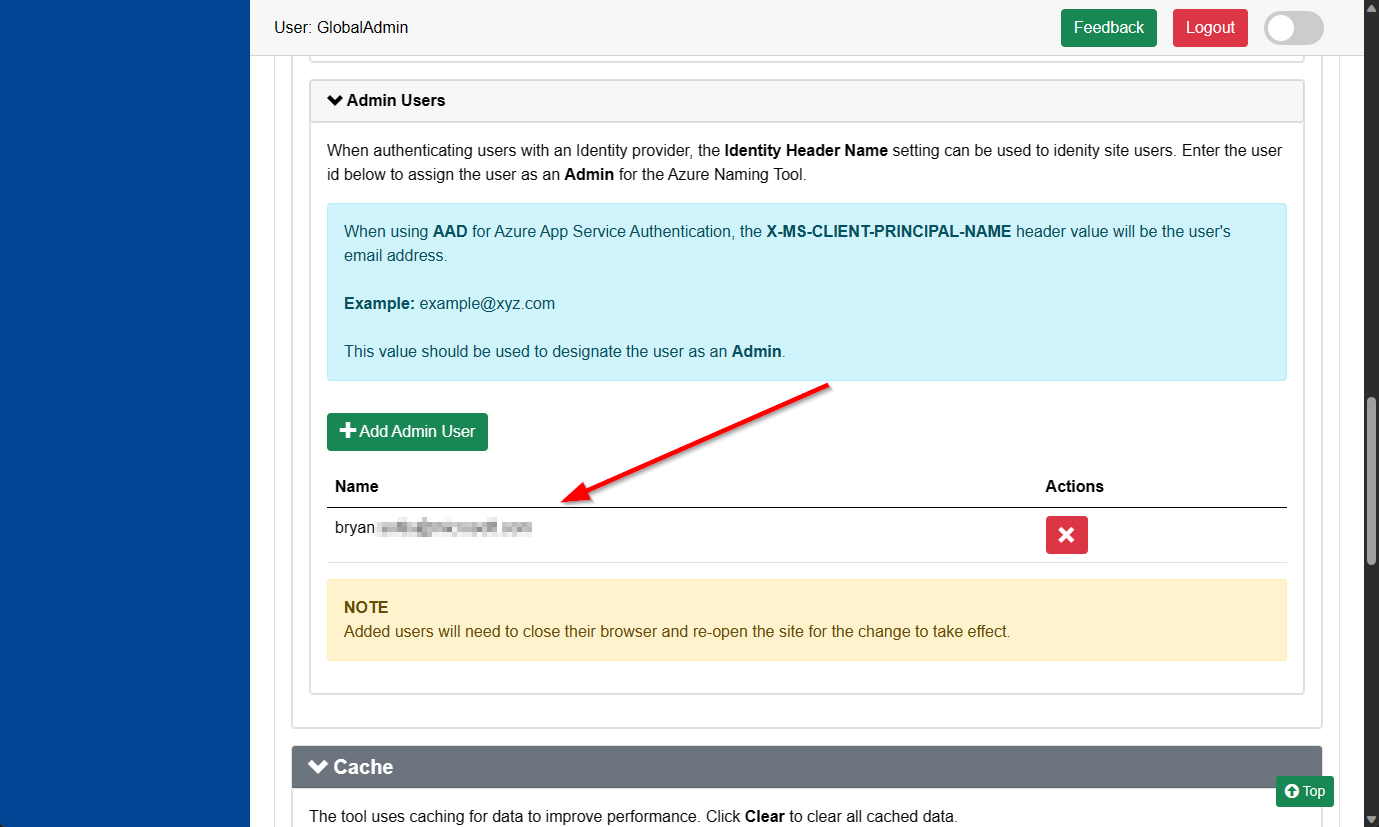1379x827 pixels.
Task: Click the yellow NOTE message box
Action: [x=806, y=620]
